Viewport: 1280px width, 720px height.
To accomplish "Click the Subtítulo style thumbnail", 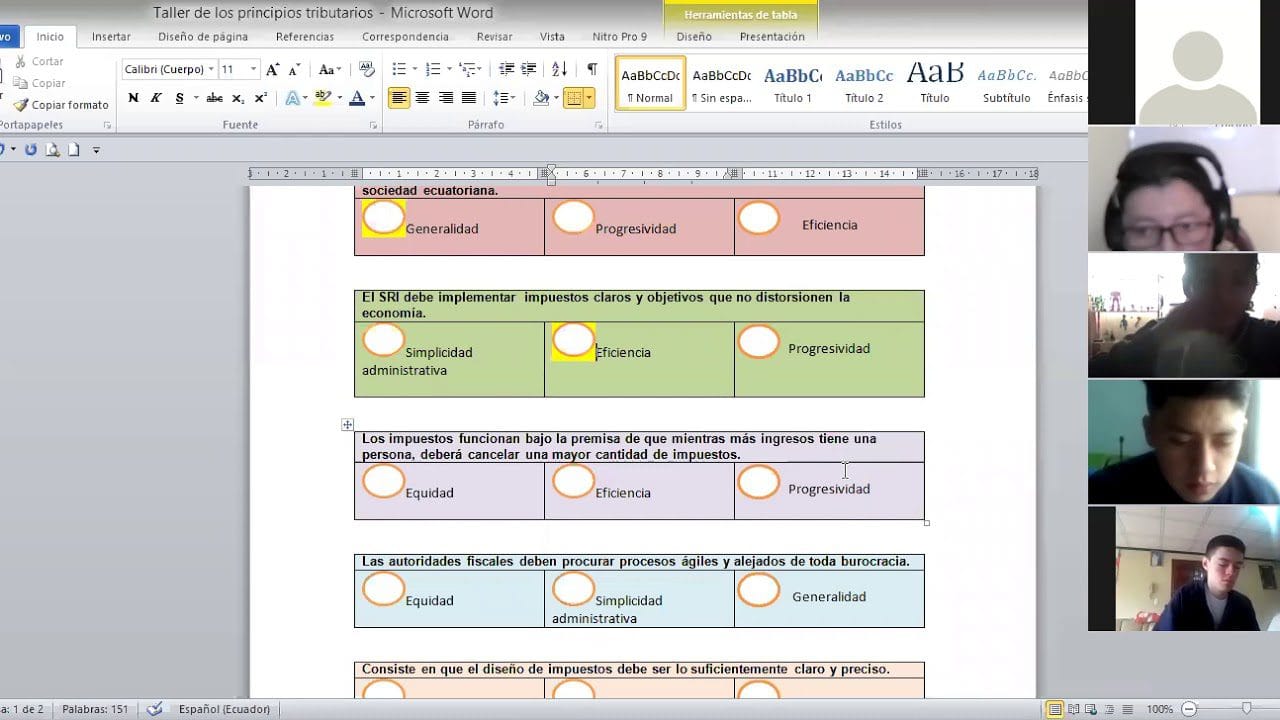I will 1006,83.
